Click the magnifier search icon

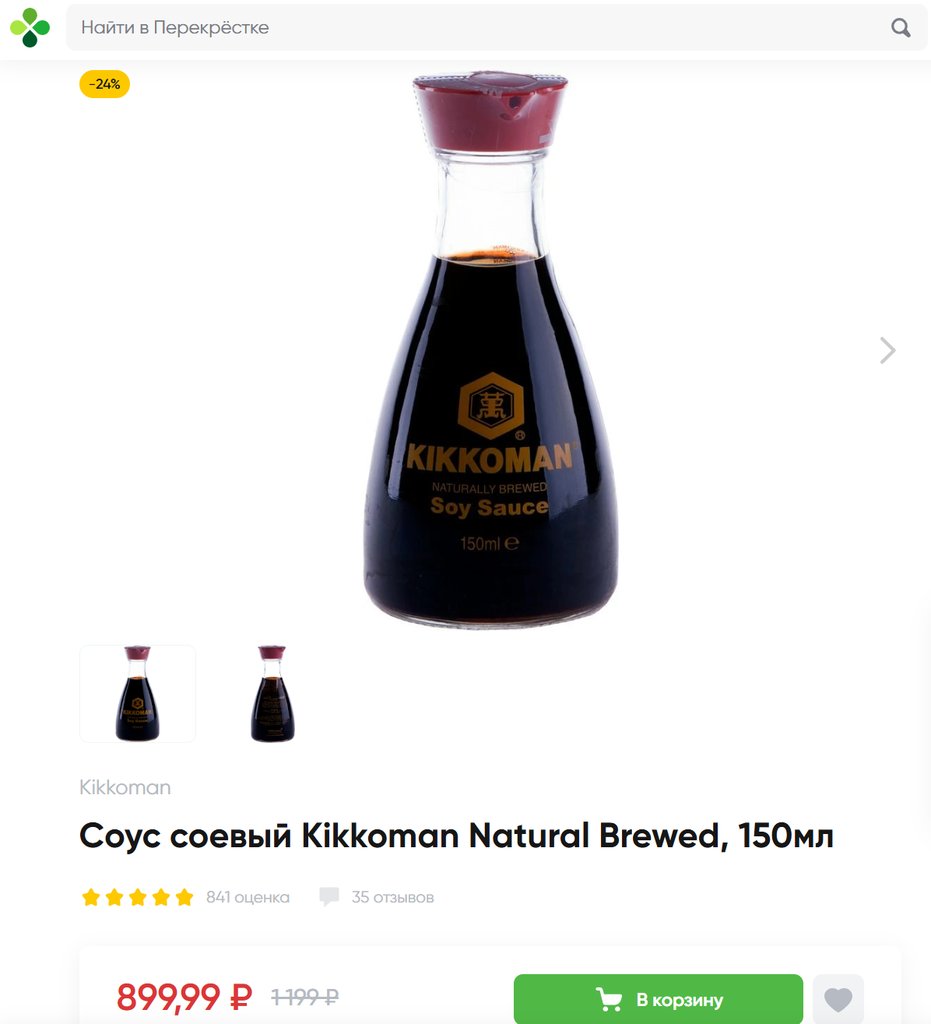[x=900, y=27]
